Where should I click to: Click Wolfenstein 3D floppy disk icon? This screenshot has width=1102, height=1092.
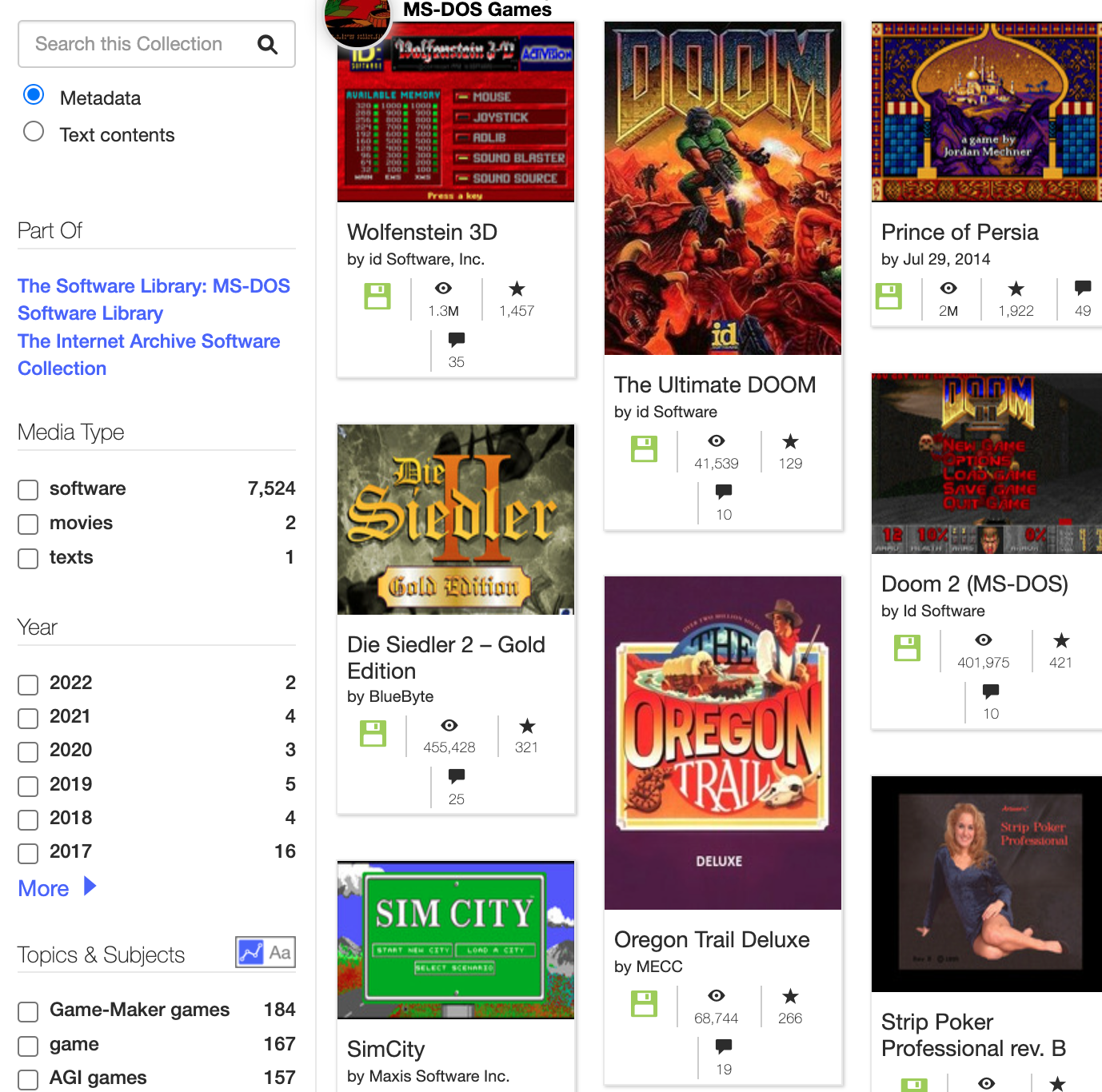coord(377,296)
